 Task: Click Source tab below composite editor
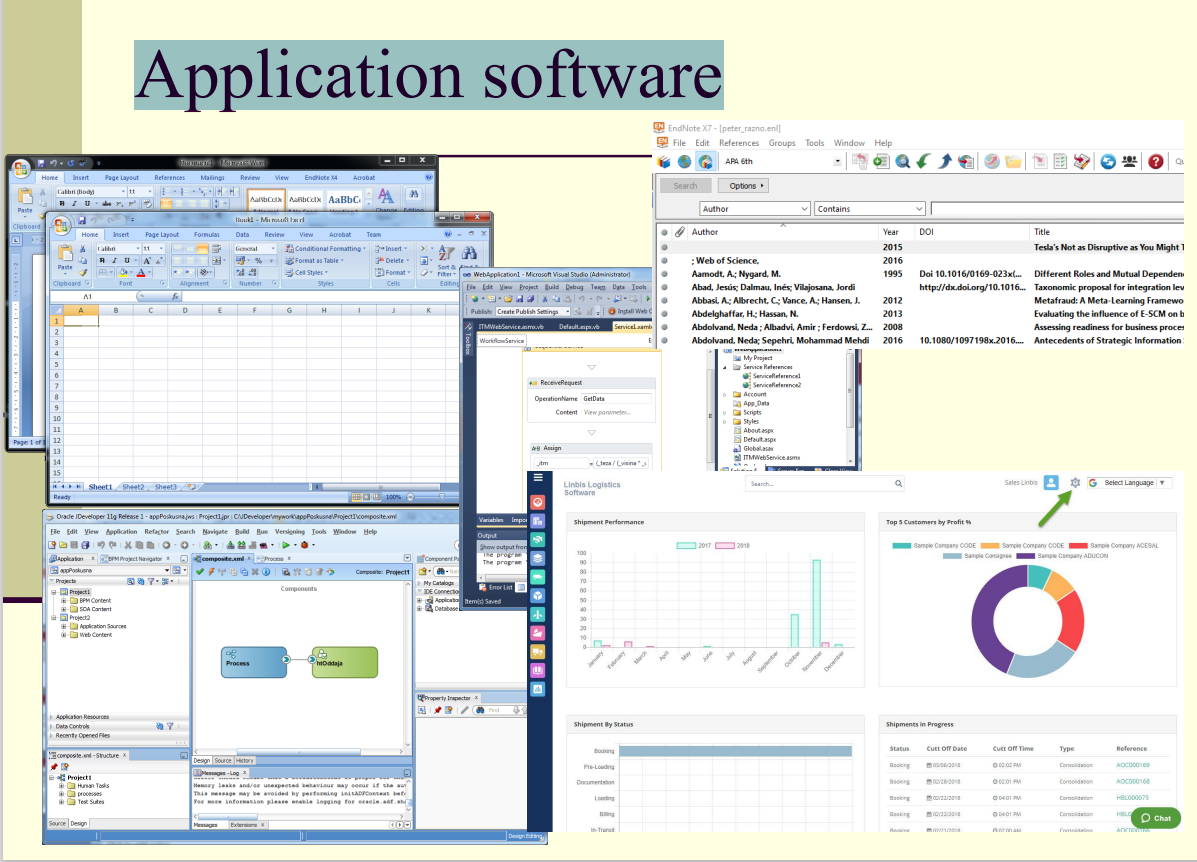(x=223, y=760)
